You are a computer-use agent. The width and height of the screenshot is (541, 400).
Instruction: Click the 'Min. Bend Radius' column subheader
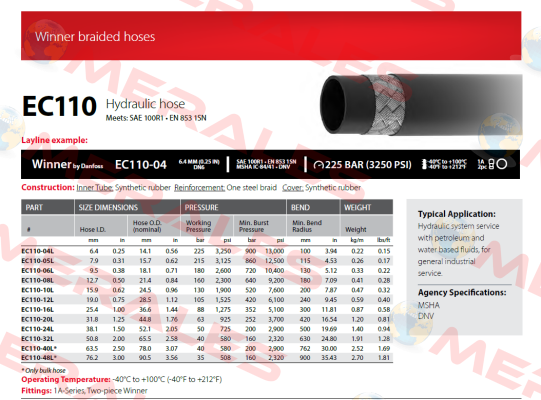coord(307,226)
